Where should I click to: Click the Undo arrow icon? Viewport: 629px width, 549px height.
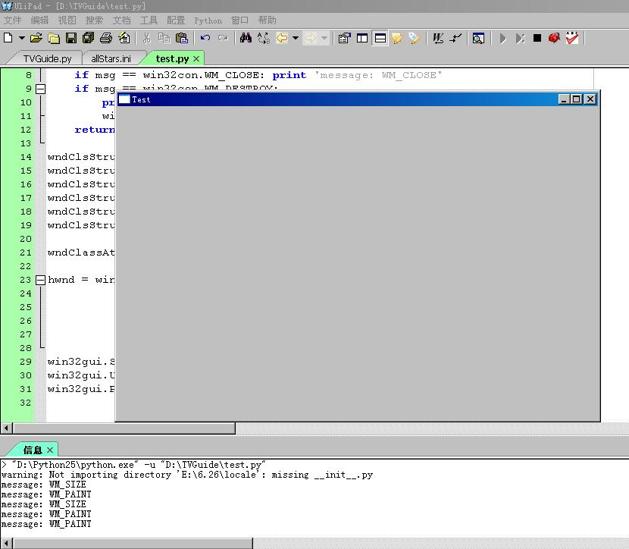click(x=205, y=38)
